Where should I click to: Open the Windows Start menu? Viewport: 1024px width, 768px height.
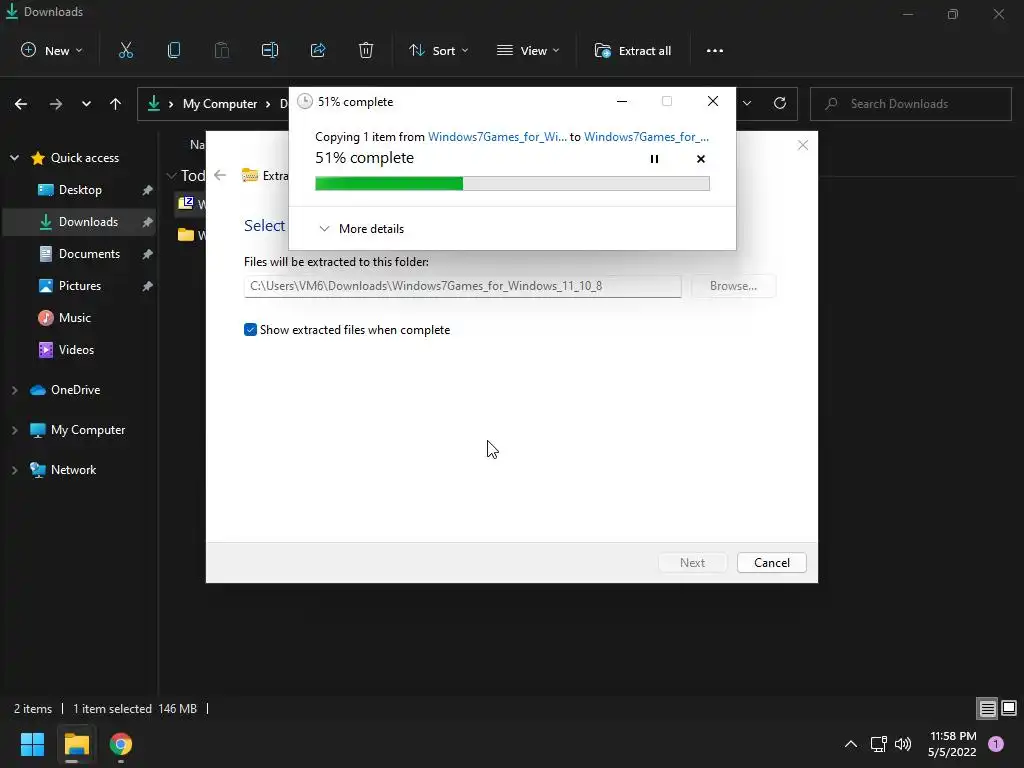pos(32,744)
